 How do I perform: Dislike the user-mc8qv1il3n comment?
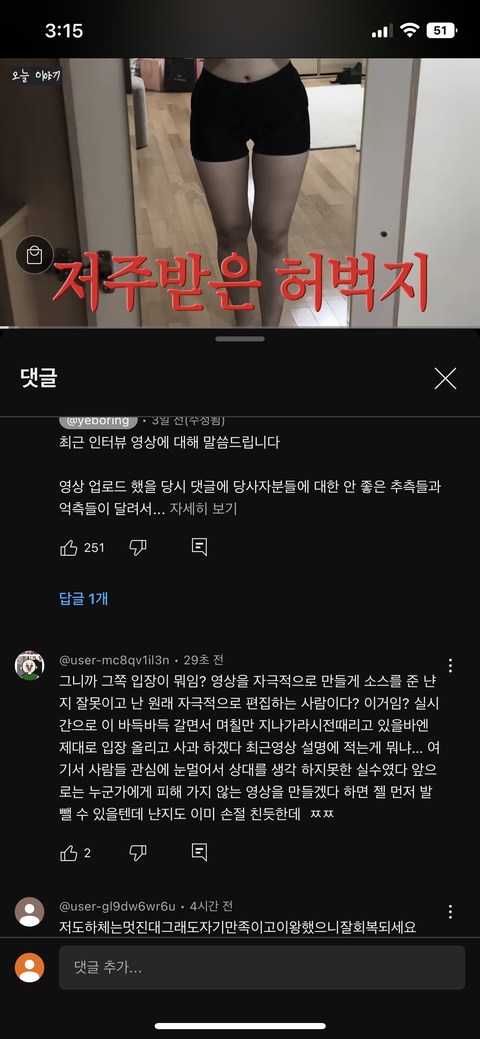point(137,853)
